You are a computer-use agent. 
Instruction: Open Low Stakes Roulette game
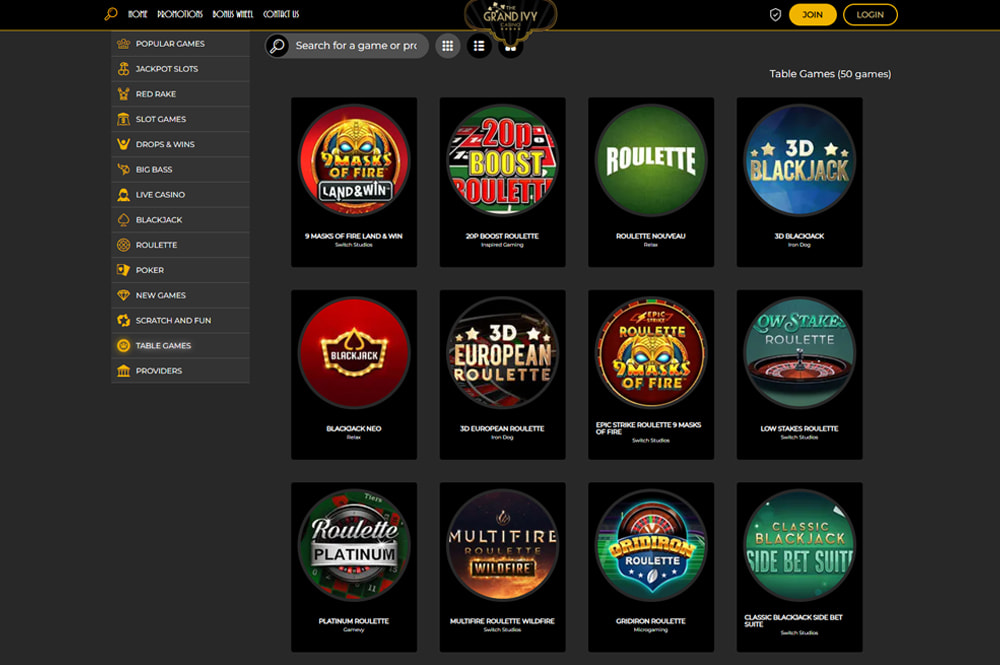(x=800, y=375)
